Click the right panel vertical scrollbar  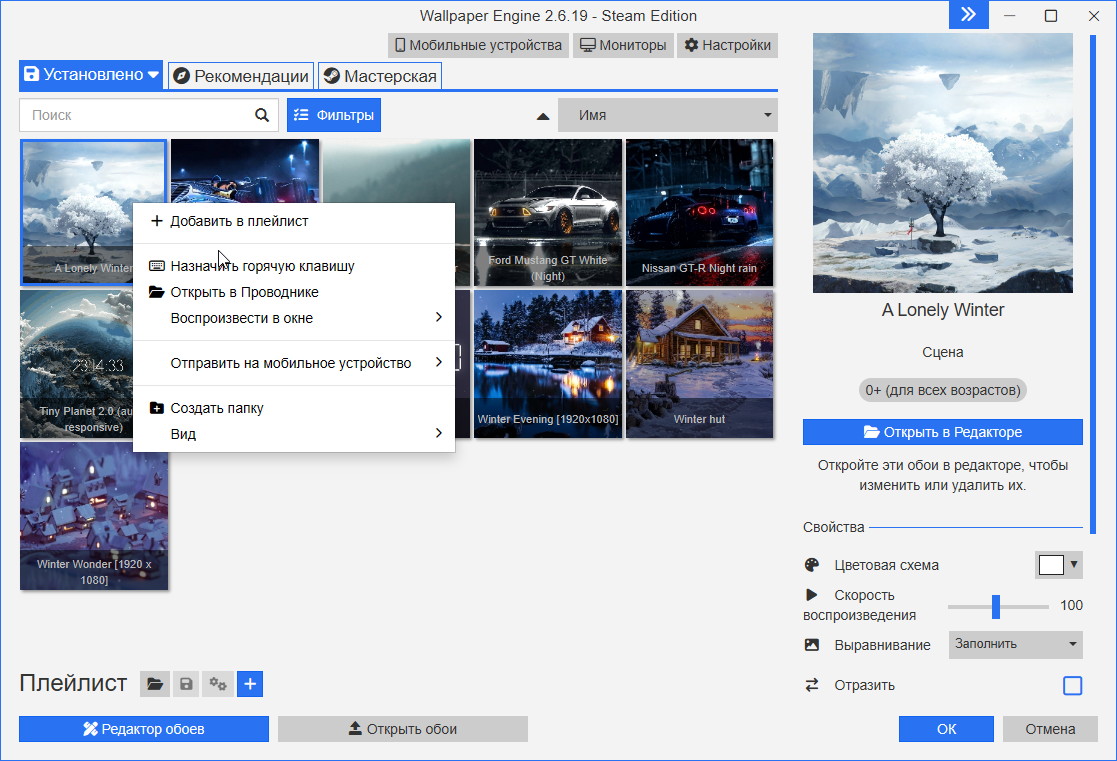1093,284
